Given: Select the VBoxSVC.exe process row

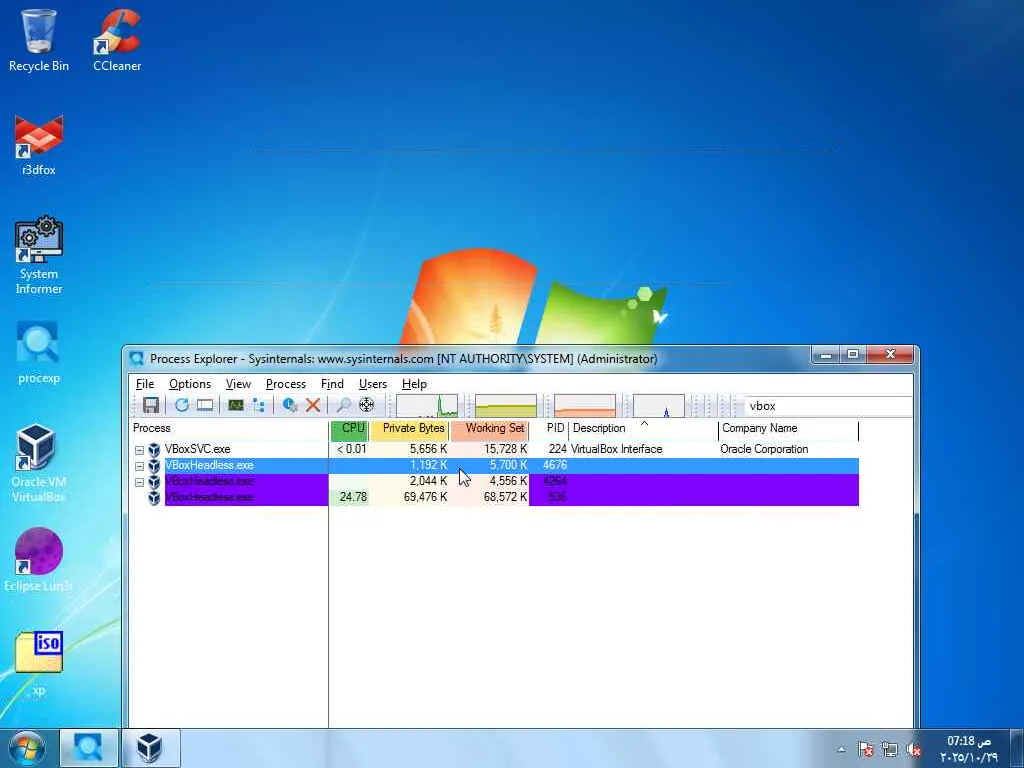Looking at the screenshot, I should [494, 449].
